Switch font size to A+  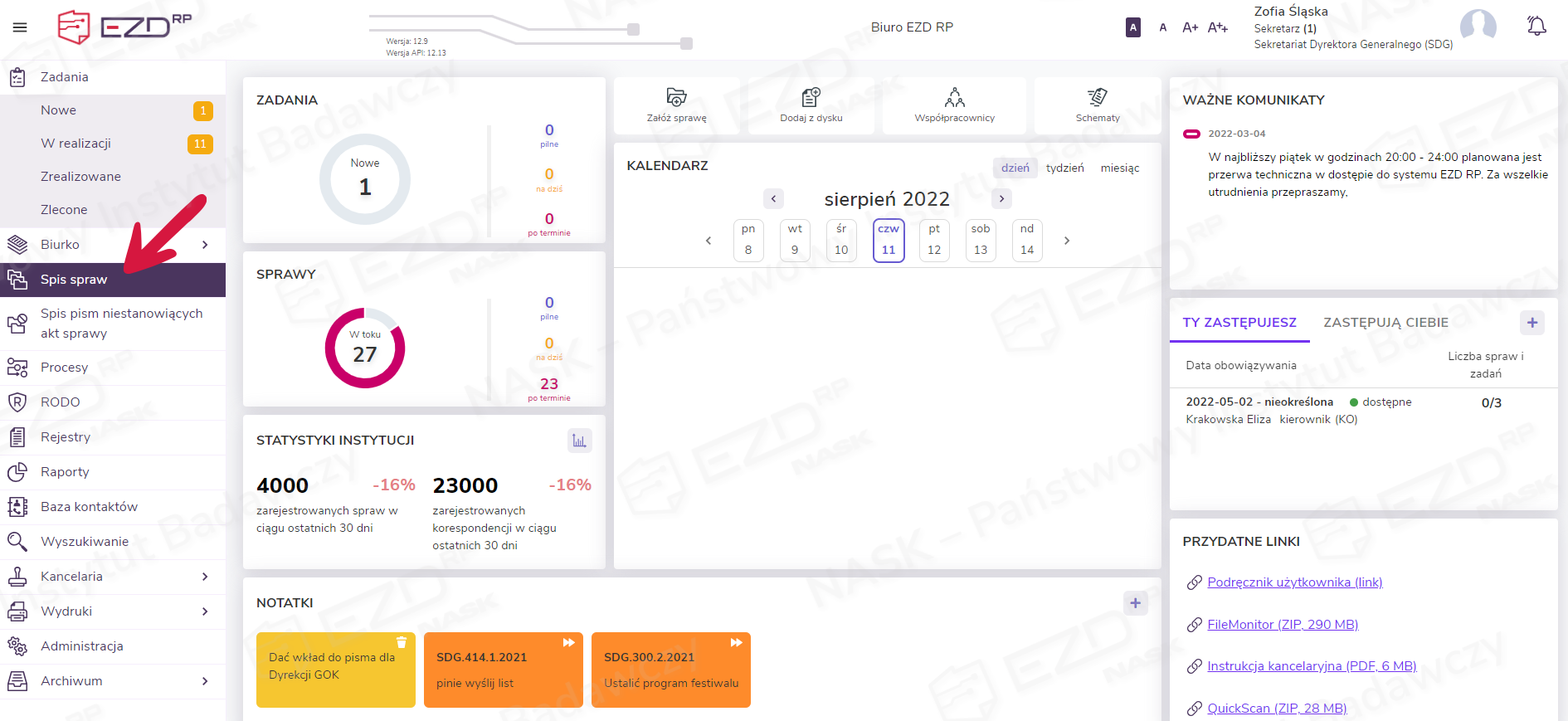(x=1190, y=27)
